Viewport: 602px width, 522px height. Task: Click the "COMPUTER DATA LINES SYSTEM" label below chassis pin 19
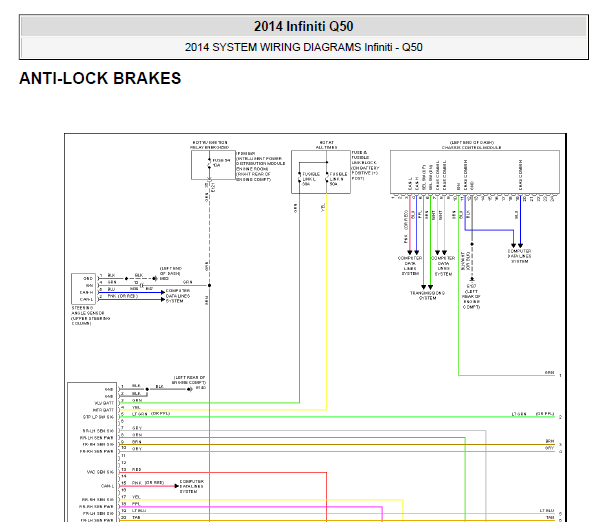click(x=519, y=256)
